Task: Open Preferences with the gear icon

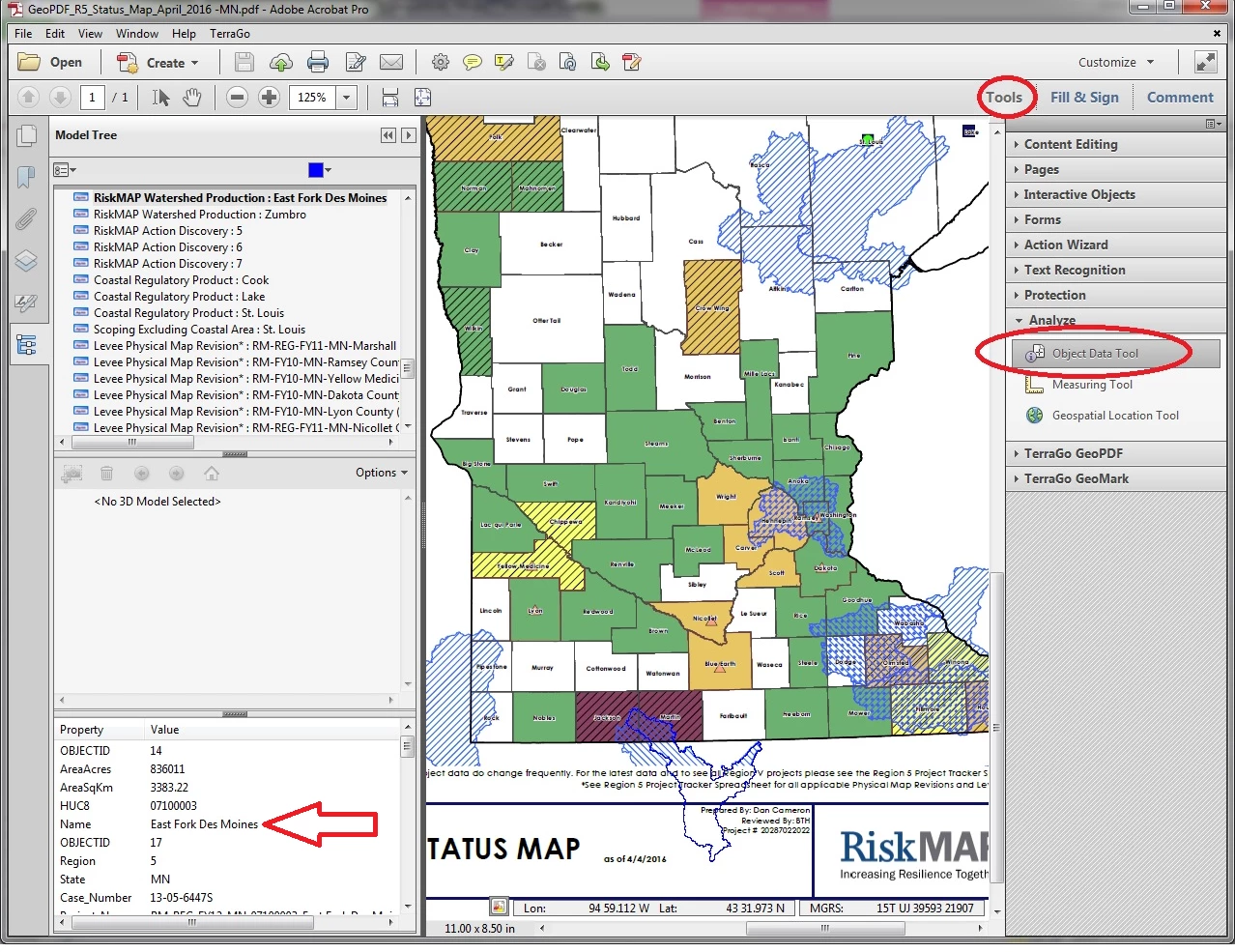Action: (x=441, y=63)
